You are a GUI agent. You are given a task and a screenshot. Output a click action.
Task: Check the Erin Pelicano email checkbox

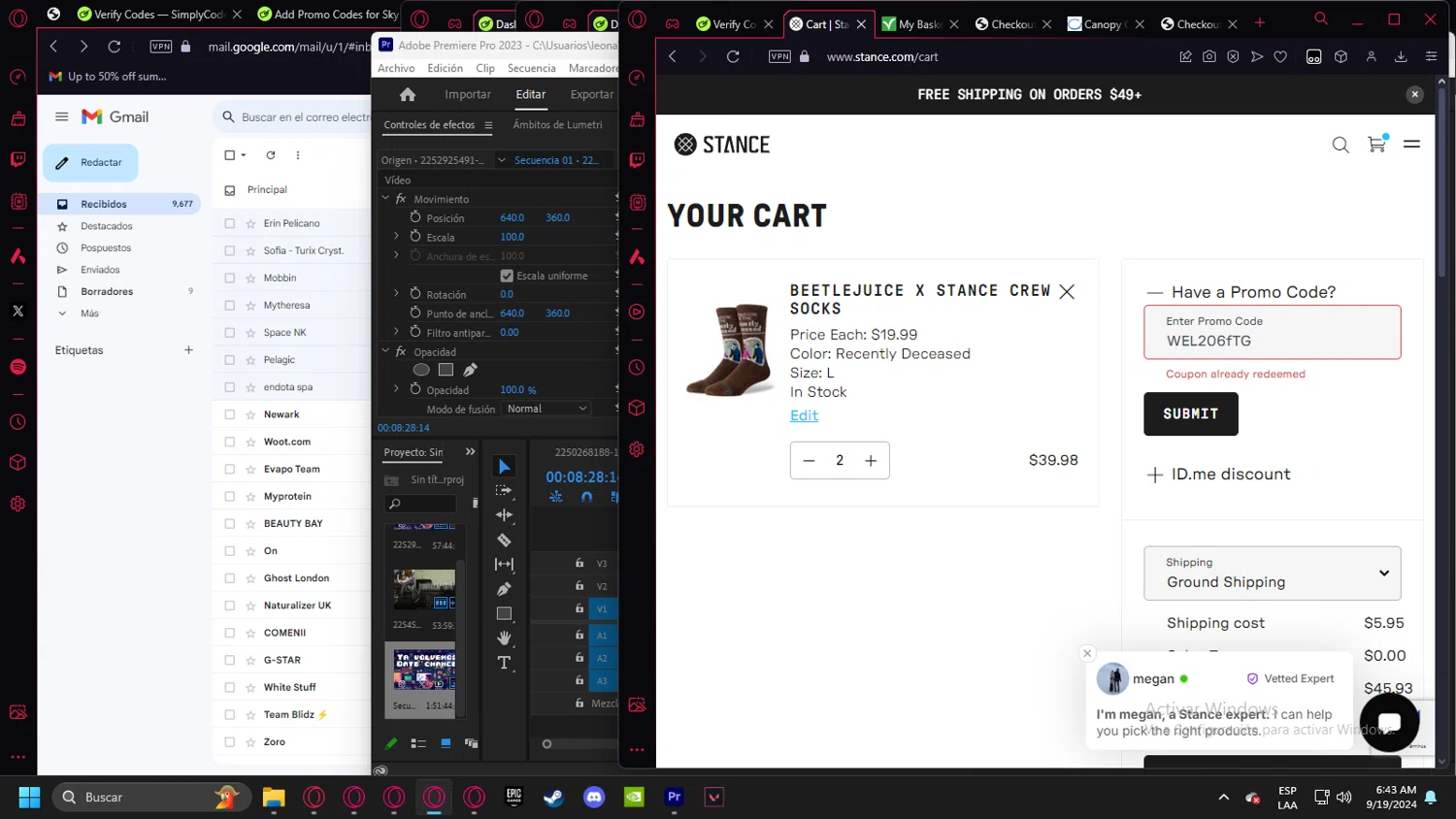pyautogui.click(x=230, y=223)
